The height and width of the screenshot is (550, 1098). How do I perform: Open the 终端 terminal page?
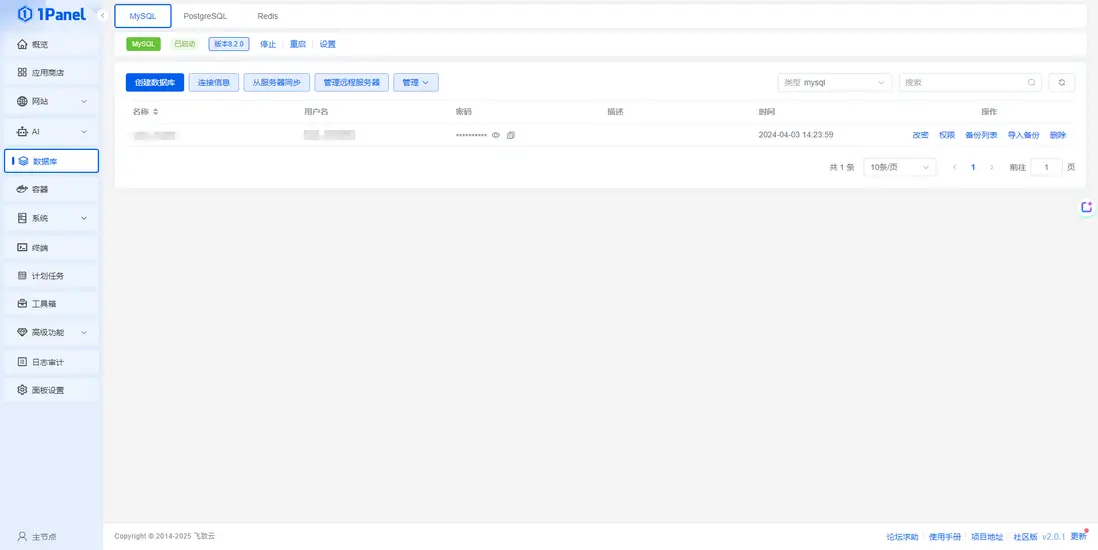pyautogui.click(x=51, y=247)
